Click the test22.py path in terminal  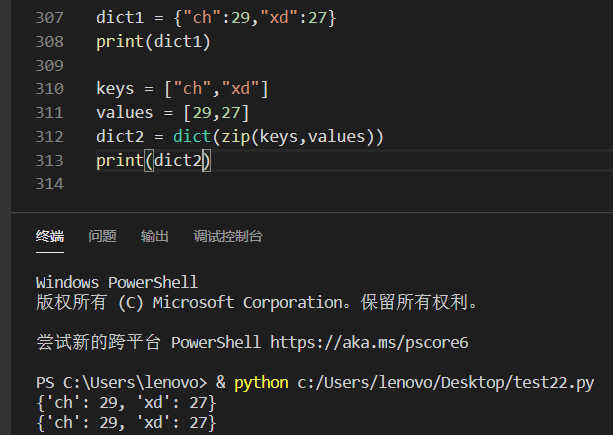click(446, 383)
